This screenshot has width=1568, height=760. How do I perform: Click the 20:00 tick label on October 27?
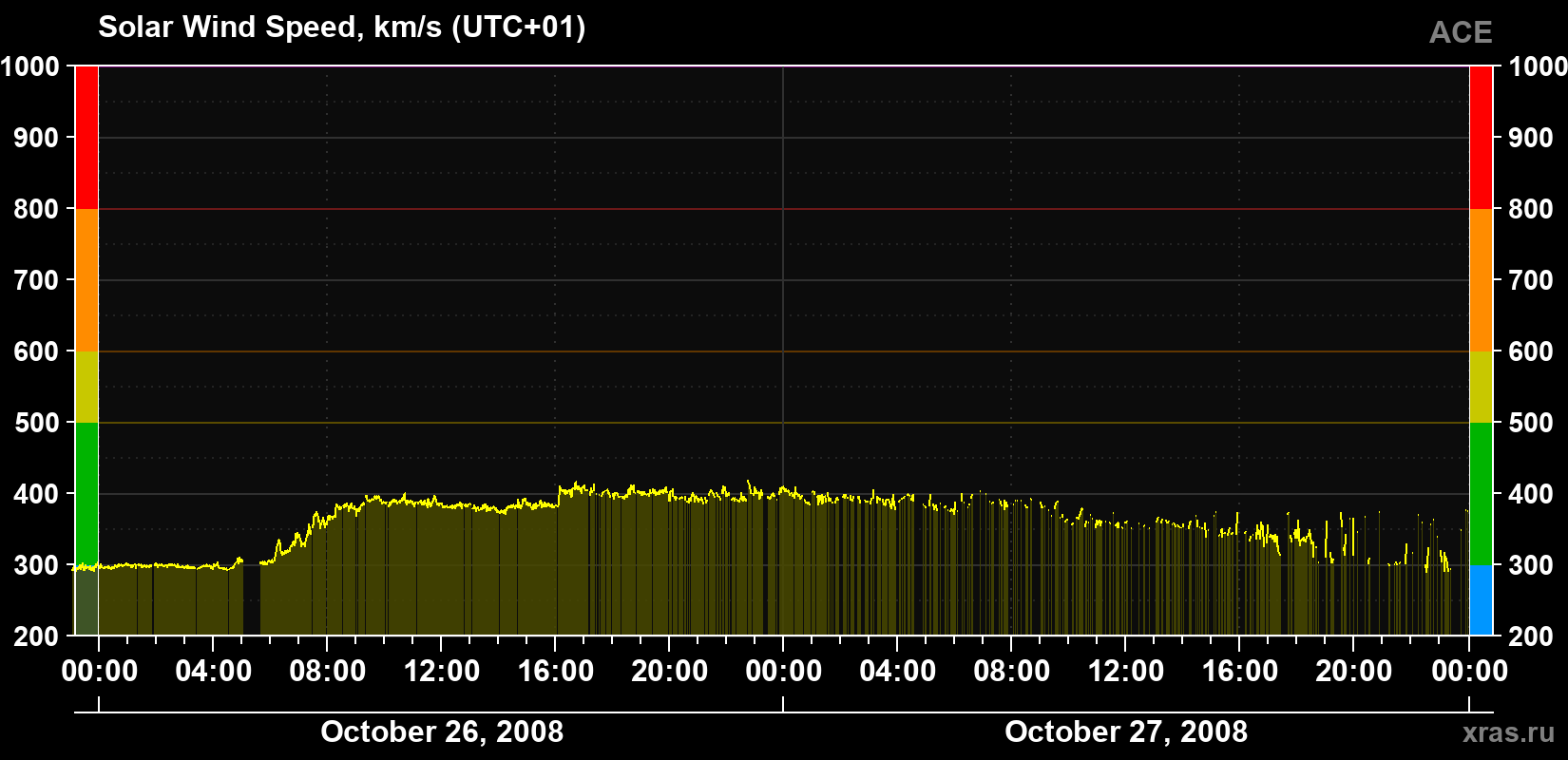coord(1354,671)
